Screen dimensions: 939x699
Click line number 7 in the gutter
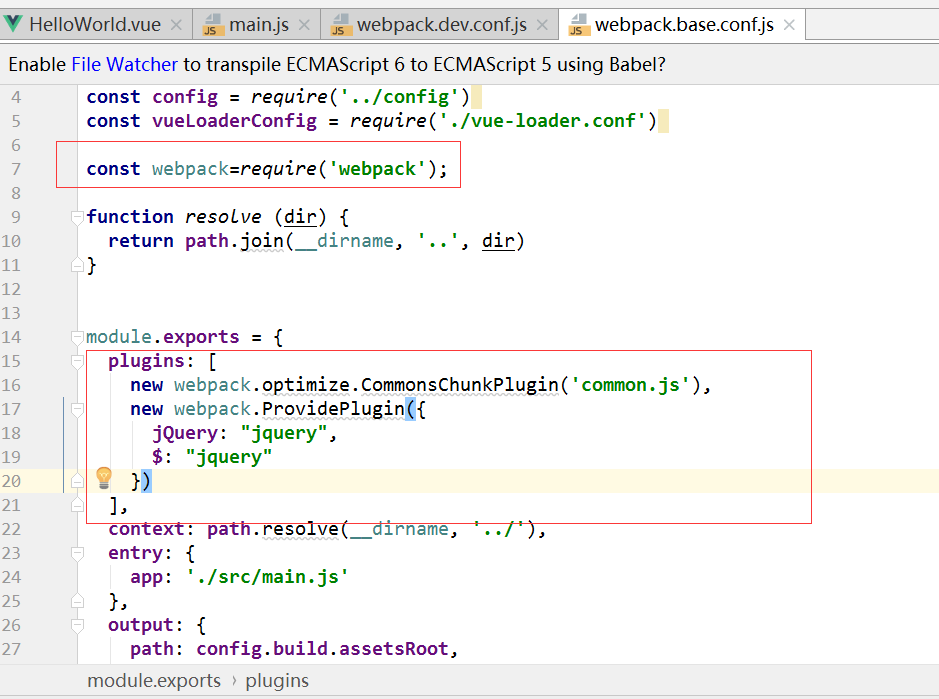point(16,170)
